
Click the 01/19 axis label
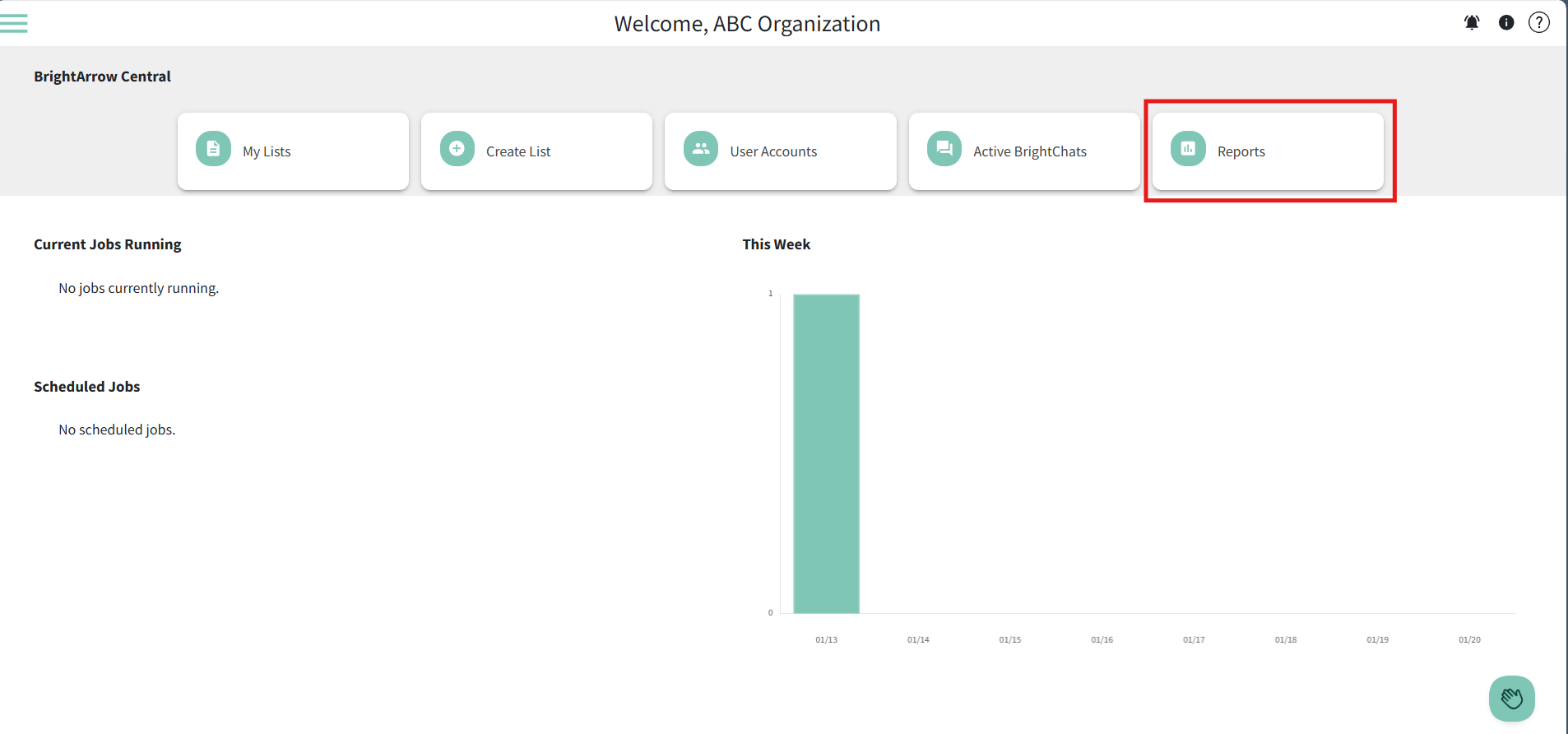tap(1377, 639)
